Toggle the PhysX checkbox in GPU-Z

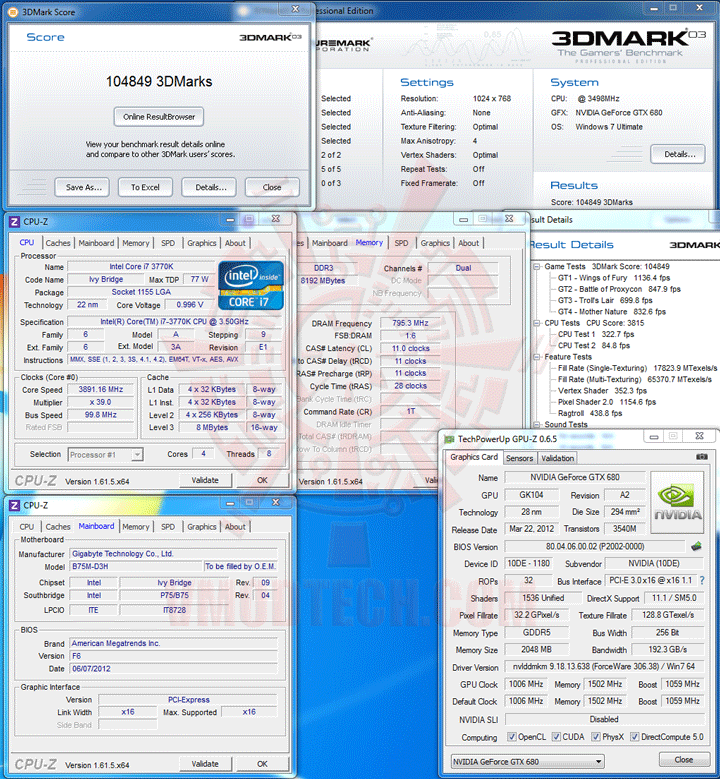click(x=596, y=737)
